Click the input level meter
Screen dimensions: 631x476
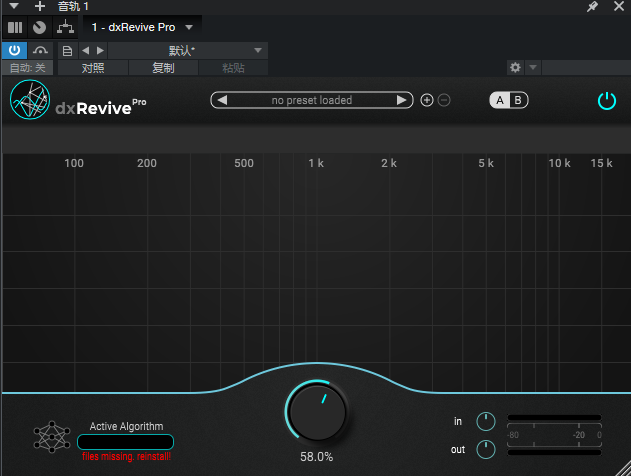(x=554, y=418)
